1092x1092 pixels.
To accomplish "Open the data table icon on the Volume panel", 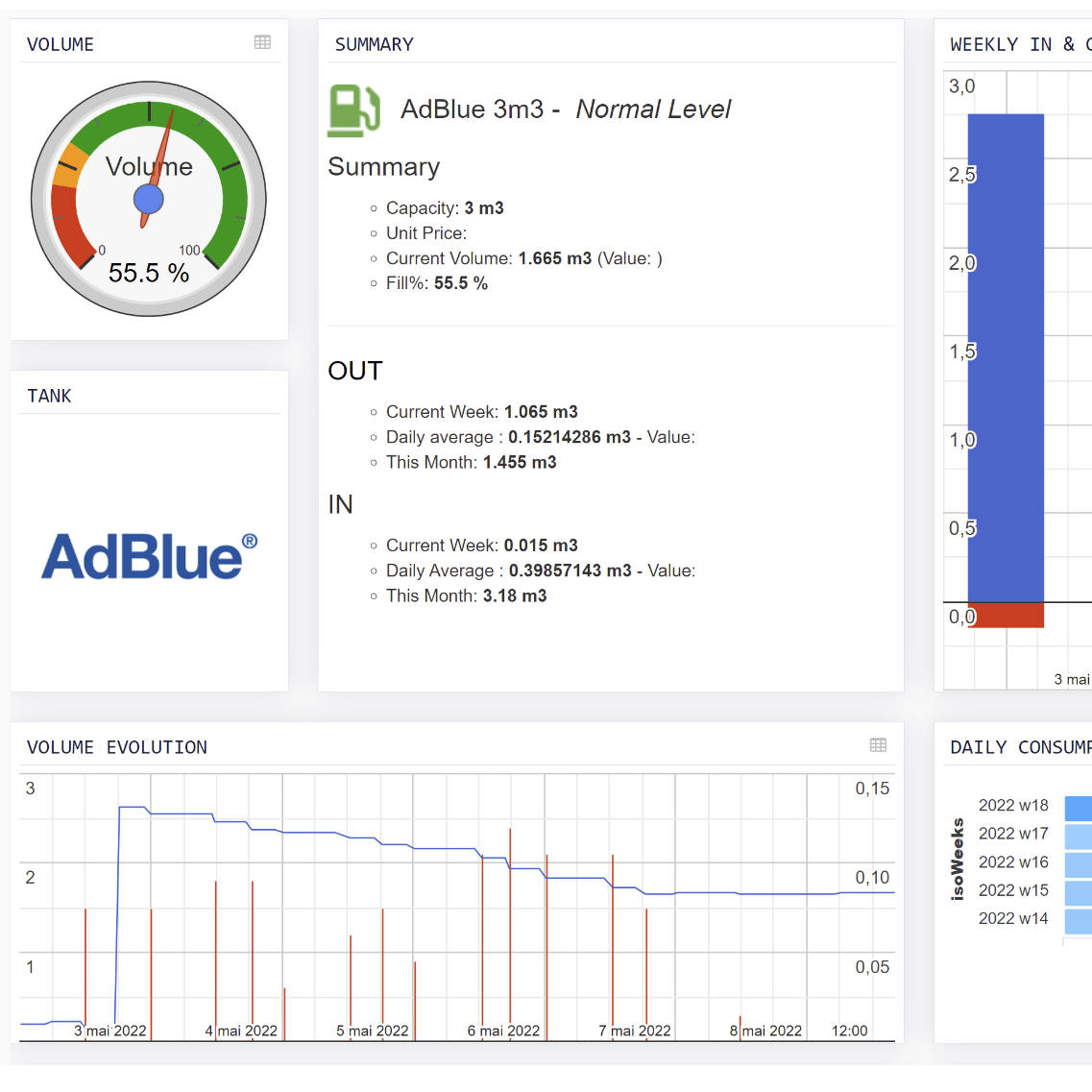I will click(262, 41).
